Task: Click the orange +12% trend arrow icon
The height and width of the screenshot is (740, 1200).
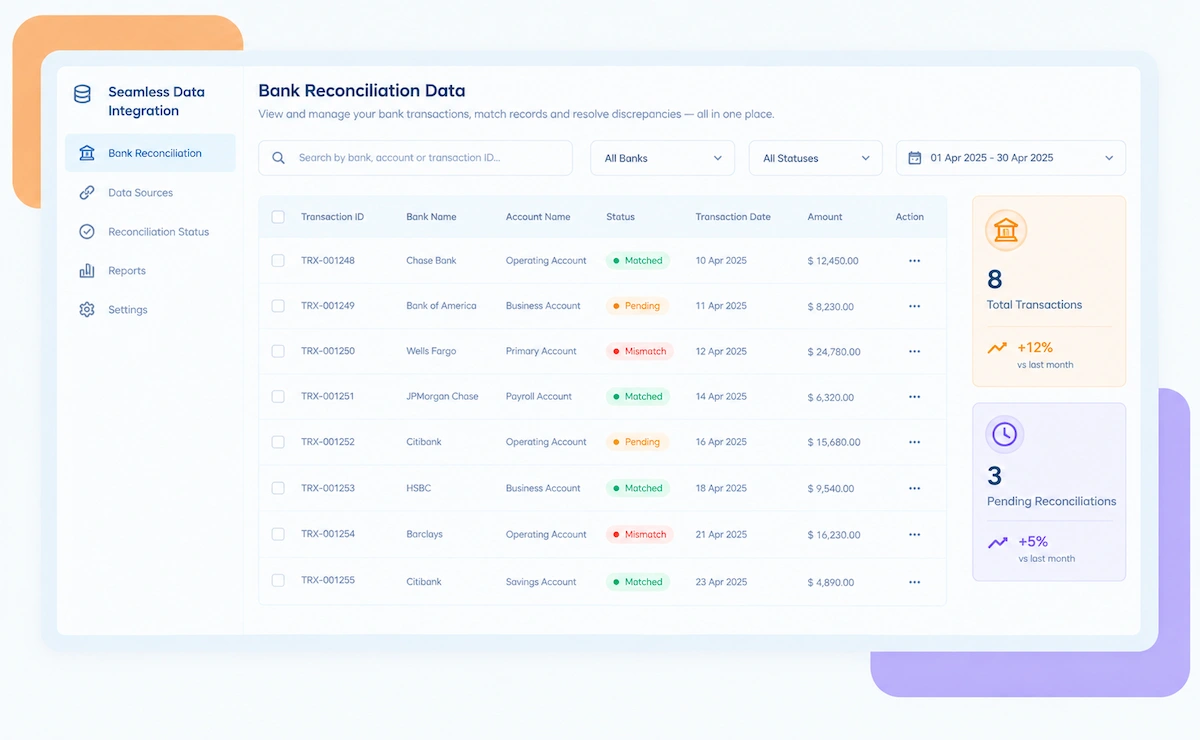Action: [997, 348]
